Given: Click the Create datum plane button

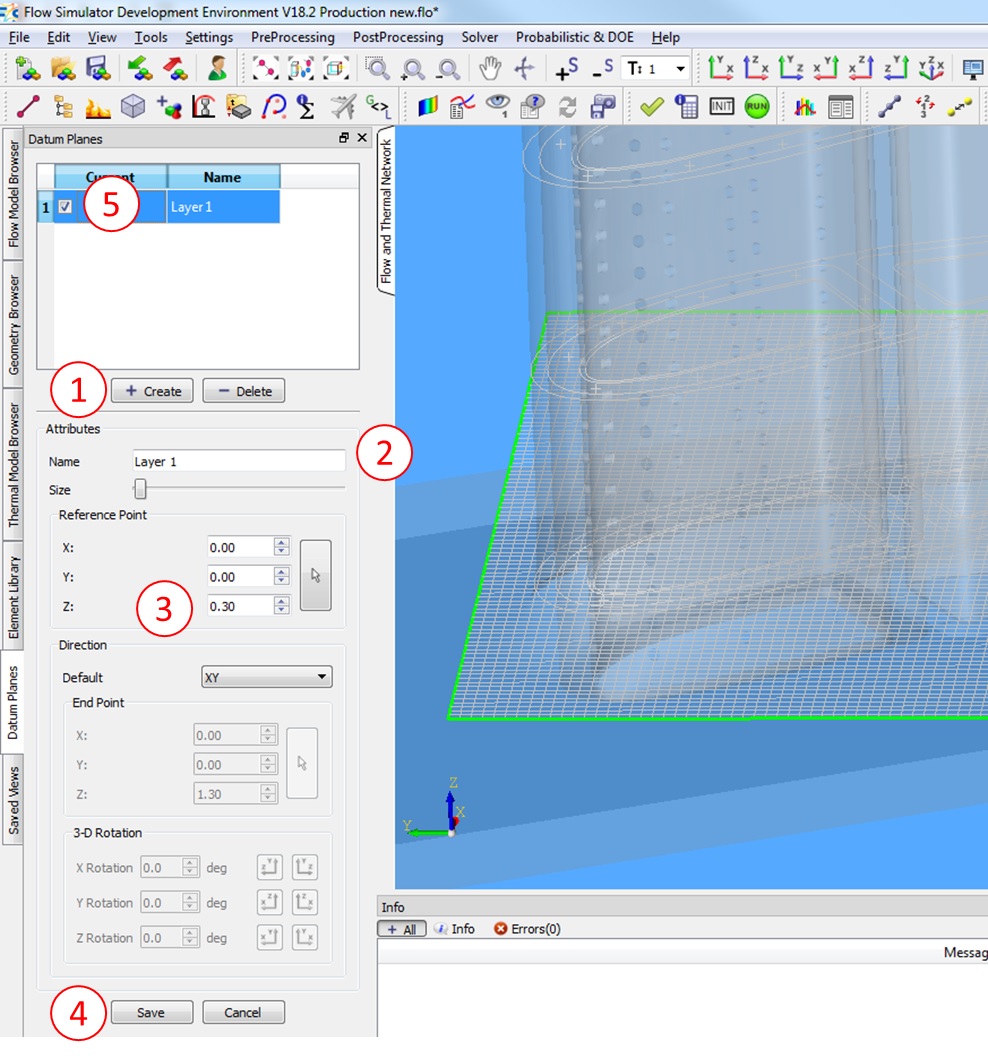Looking at the screenshot, I should 153,391.
